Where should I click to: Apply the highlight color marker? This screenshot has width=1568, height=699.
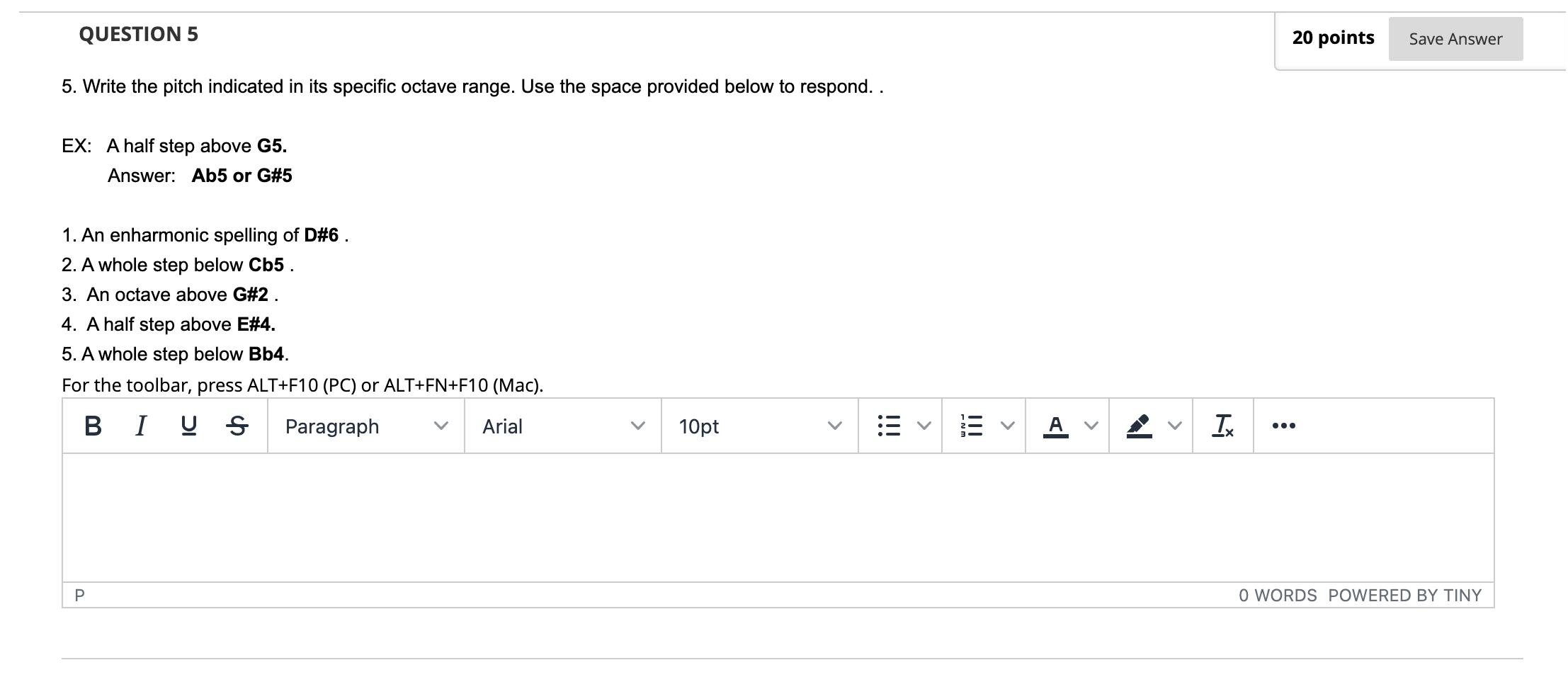[x=1140, y=426]
